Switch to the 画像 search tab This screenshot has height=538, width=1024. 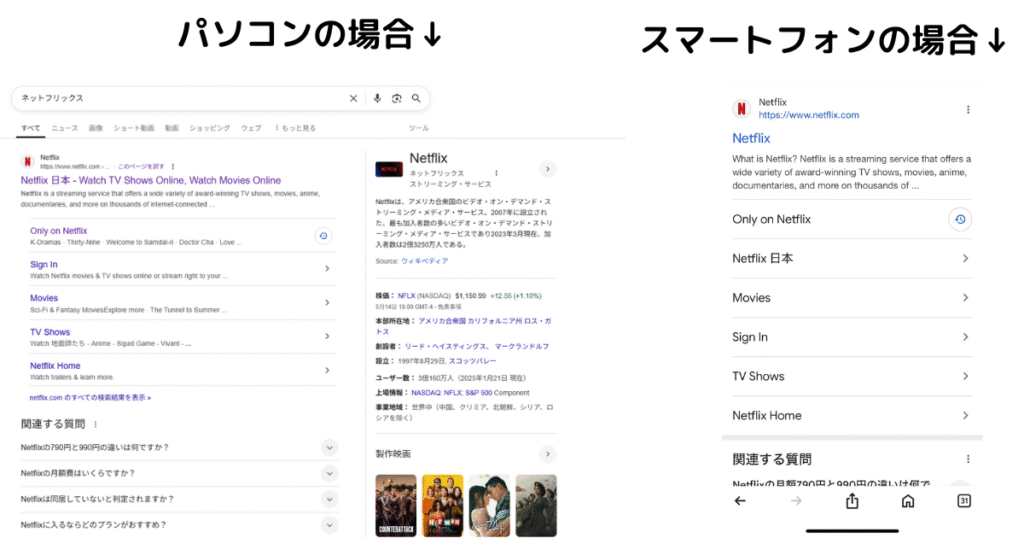pos(95,128)
